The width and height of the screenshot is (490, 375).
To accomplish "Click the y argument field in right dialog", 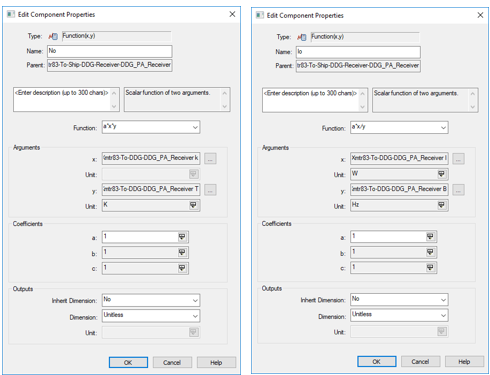I will click(x=399, y=189).
